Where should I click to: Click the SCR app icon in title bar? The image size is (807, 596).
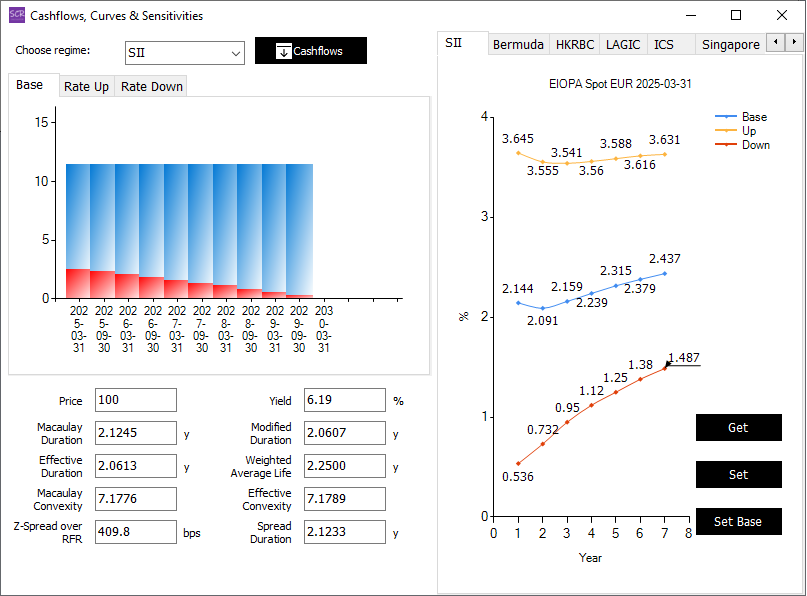point(16,15)
